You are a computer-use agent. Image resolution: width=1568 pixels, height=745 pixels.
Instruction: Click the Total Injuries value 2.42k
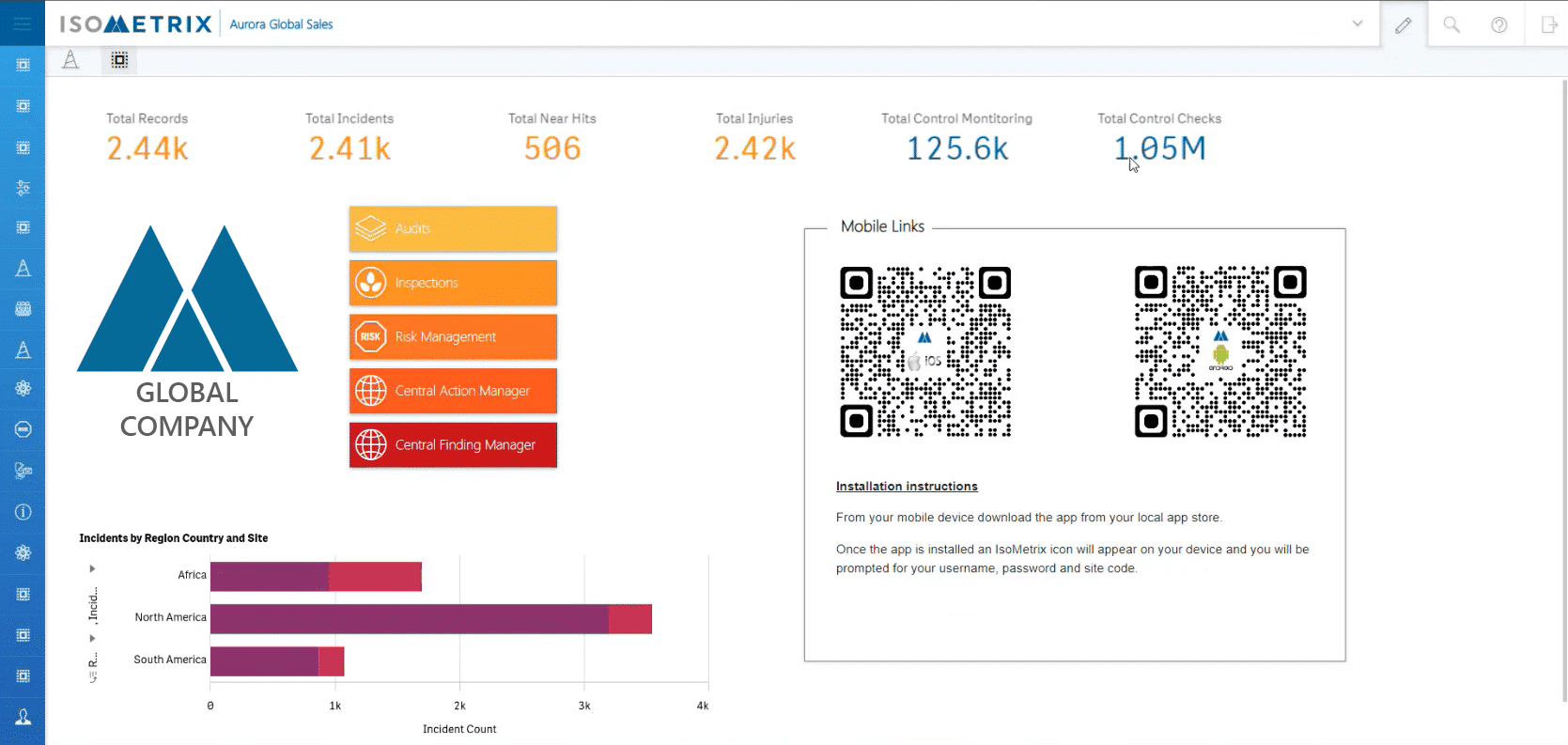click(754, 148)
